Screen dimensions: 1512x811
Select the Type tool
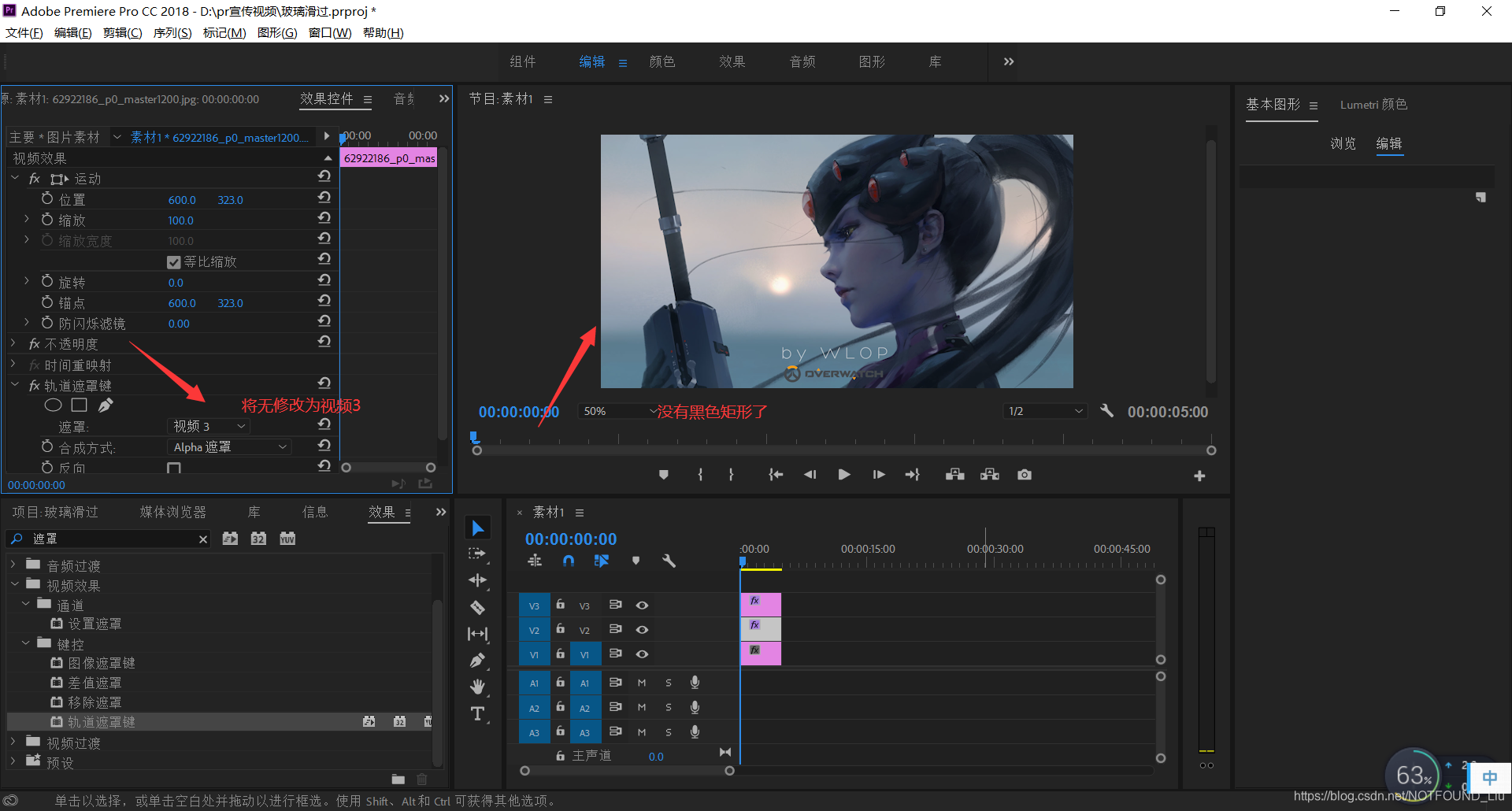tap(478, 713)
